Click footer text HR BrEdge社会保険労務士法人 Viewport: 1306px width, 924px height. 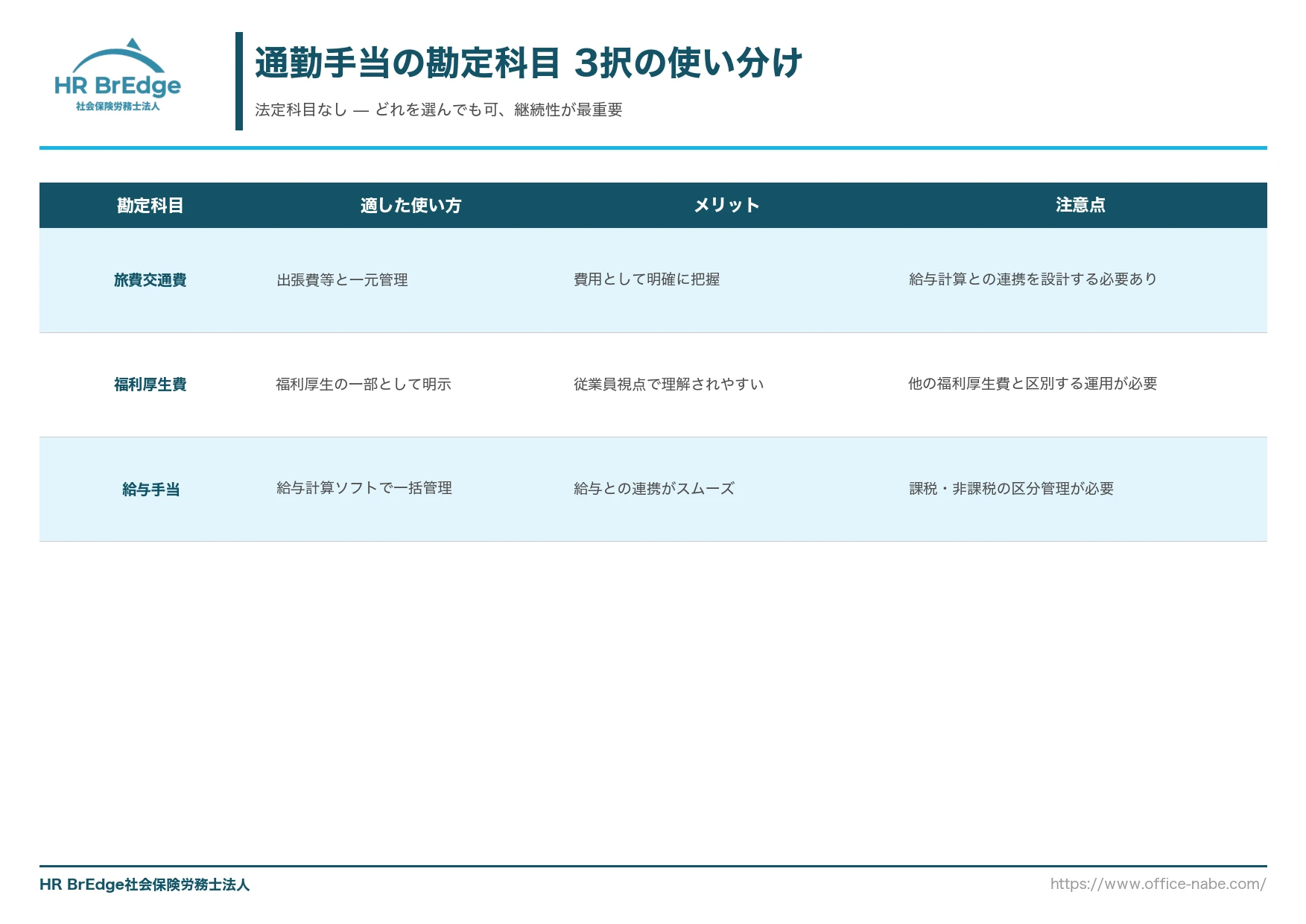(x=145, y=885)
